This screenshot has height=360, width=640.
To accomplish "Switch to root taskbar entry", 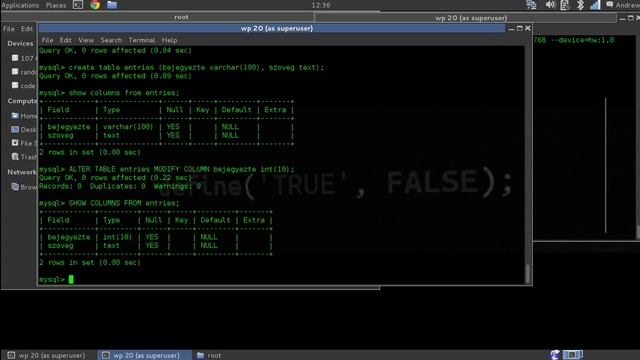I will [x=209, y=355].
